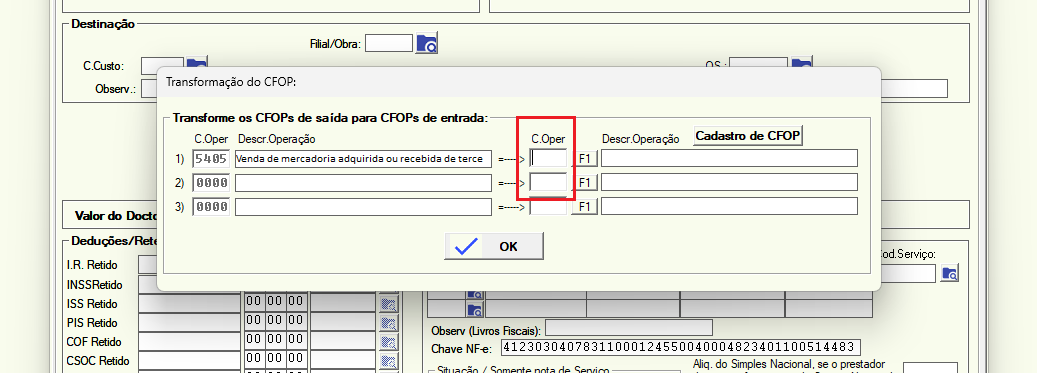Click the lookup icon in ISS Retido row
Screen dimensions: 1037x373
click(x=388, y=304)
